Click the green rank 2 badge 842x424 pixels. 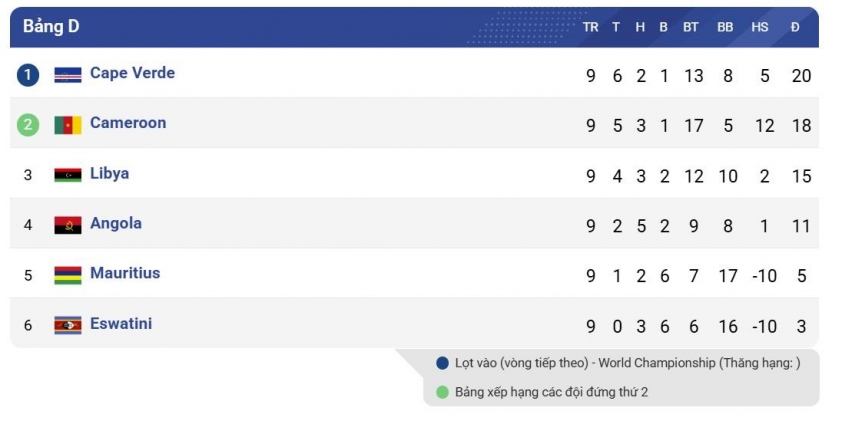[28, 125]
